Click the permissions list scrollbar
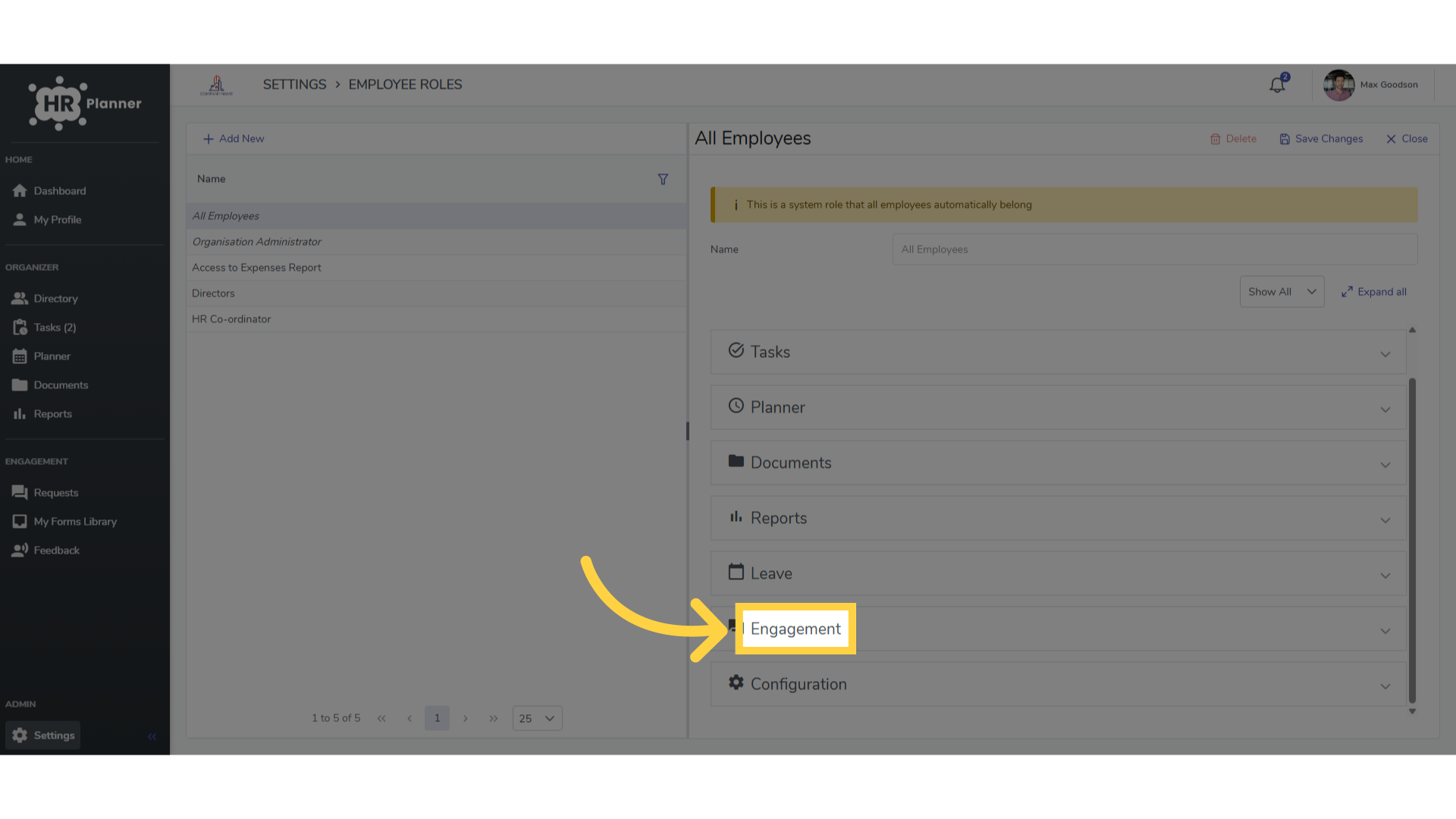 (x=1412, y=540)
